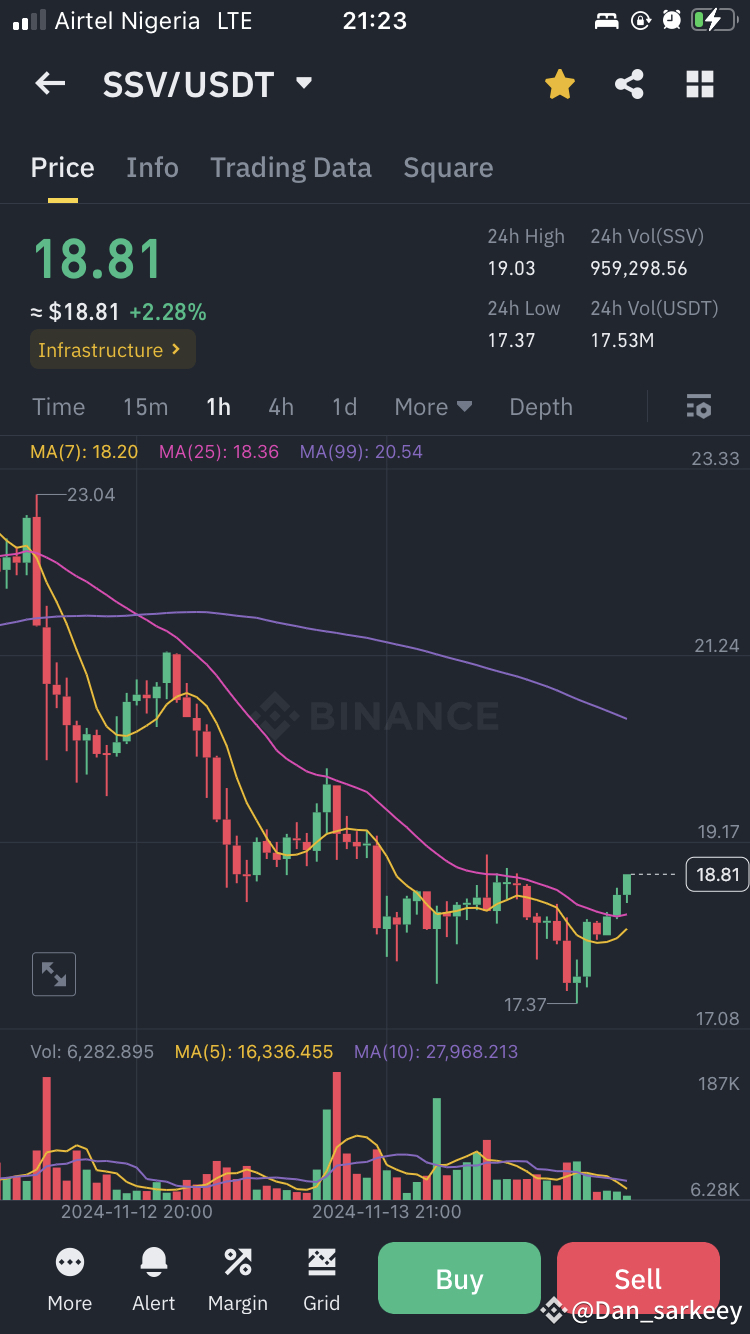Switch to the Info tab
This screenshot has height=1334, width=750.
coord(152,168)
